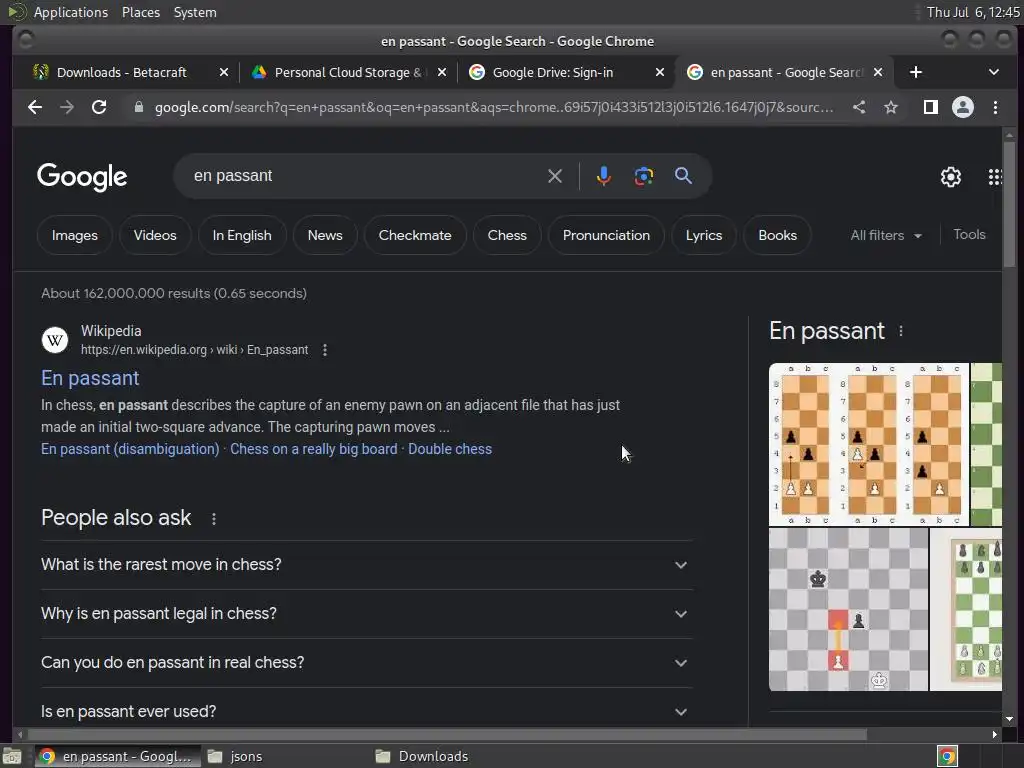Close the Google Drive: Sign-in tab

[660, 72]
